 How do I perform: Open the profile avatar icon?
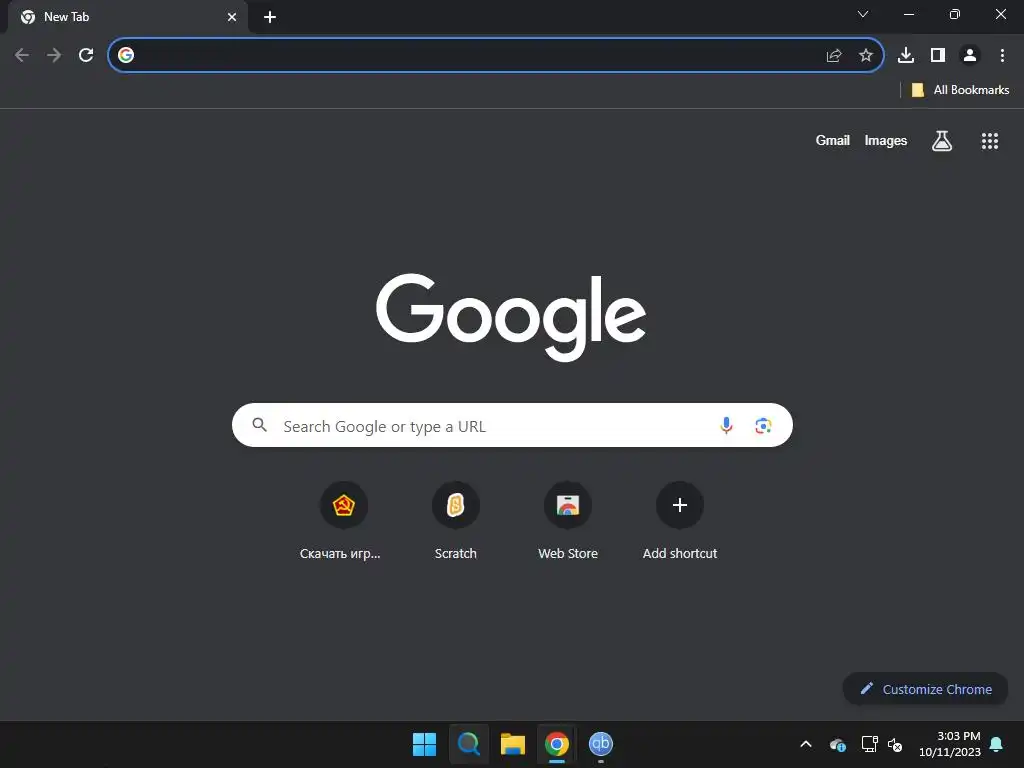(x=970, y=56)
